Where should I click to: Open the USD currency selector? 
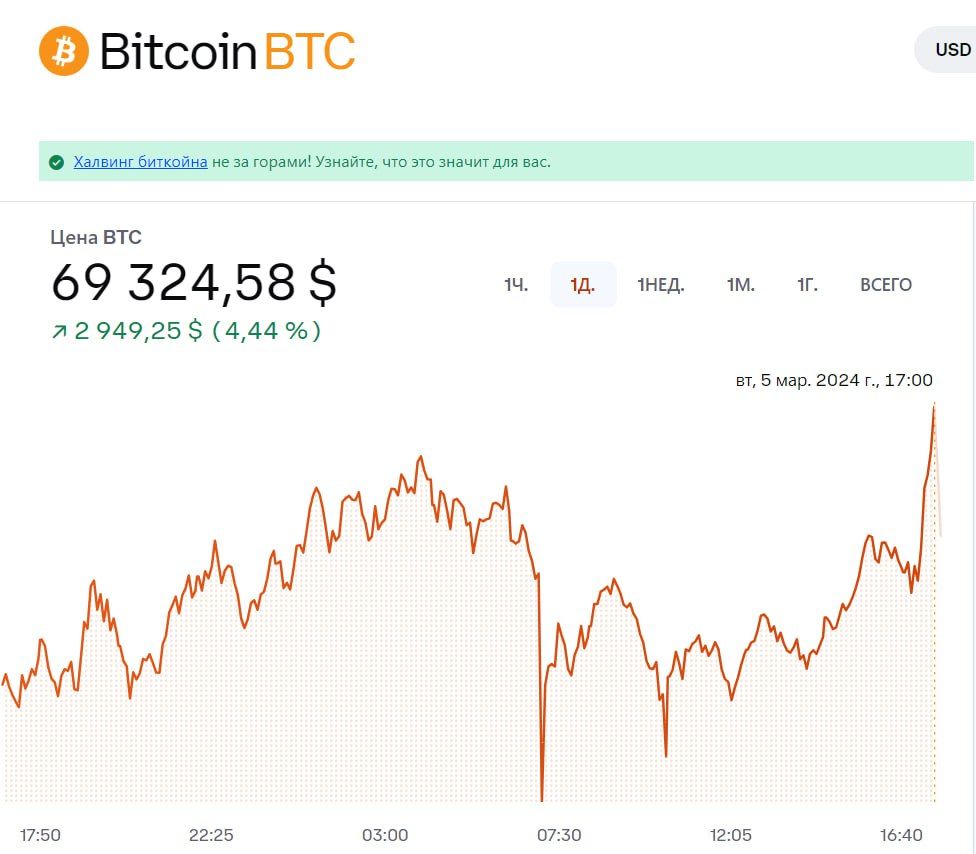point(950,50)
